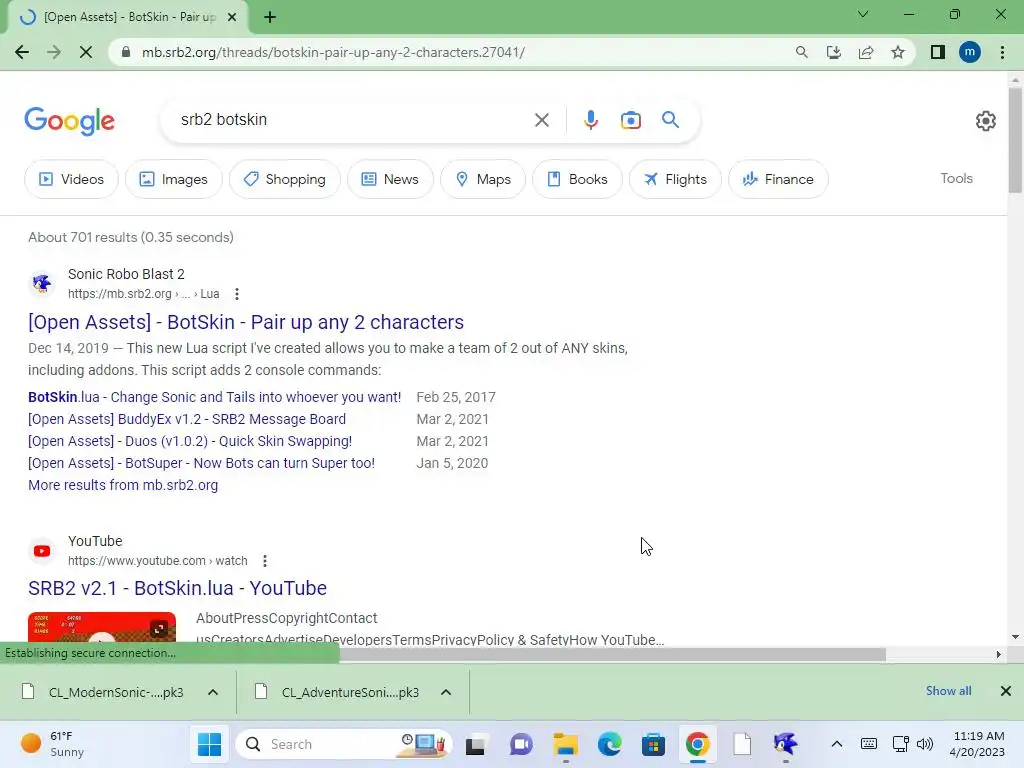Clear the search query text
1024x768 pixels.
[x=541, y=120]
